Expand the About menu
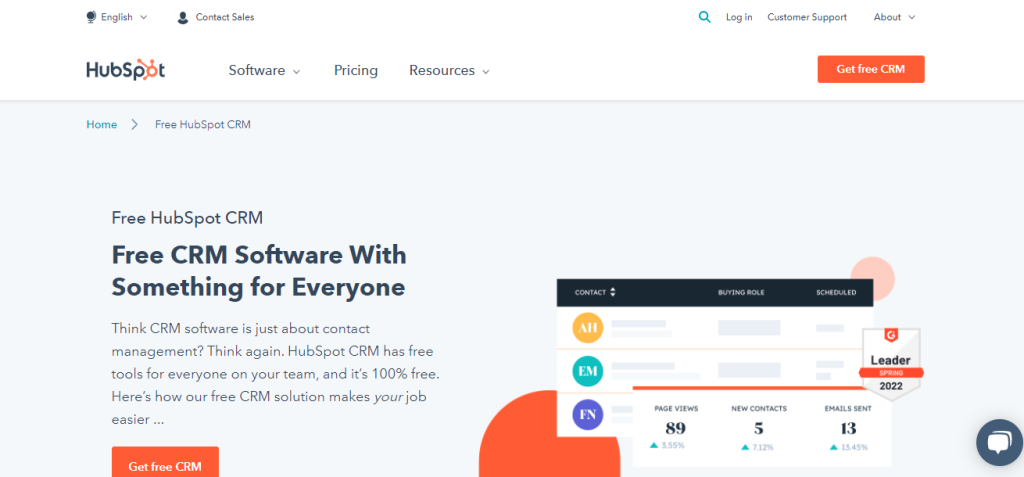The image size is (1024, 477). (895, 17)
